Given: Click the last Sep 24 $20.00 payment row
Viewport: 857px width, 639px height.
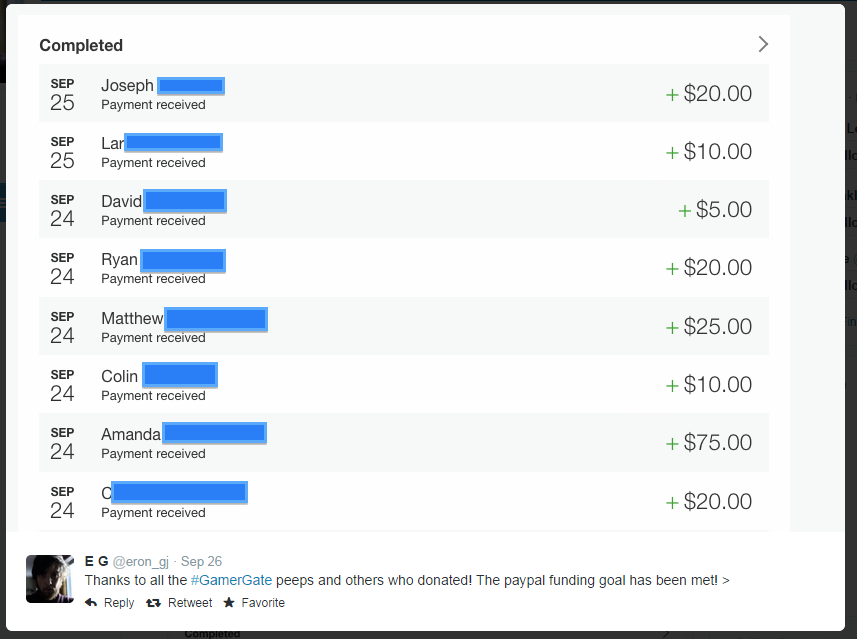Looking at the screenshot, I should pyautogui.click(x=404, y=501).
